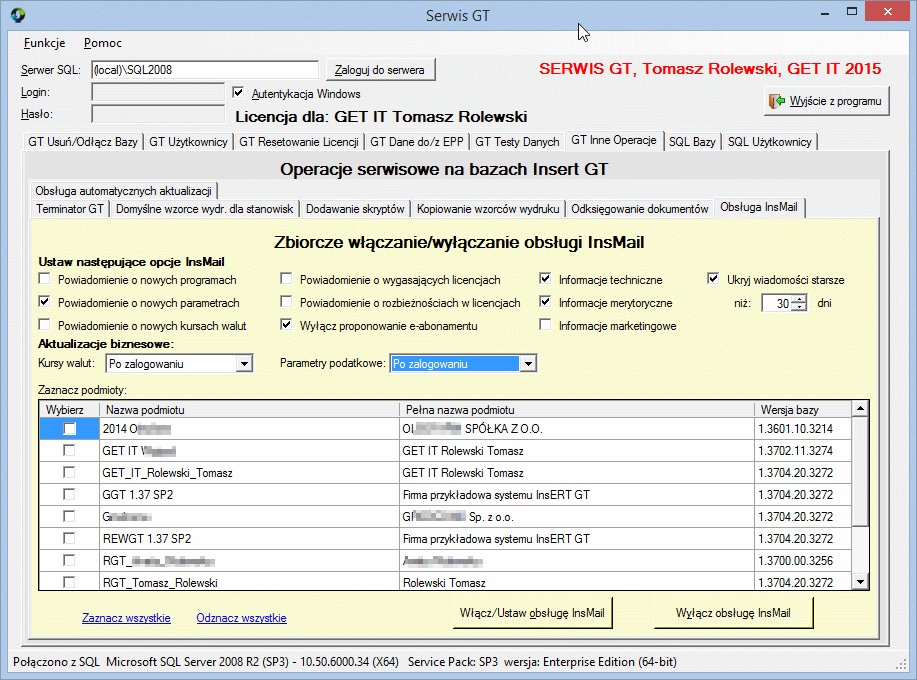This screenshot has height=680, width=917.
Task: Click version cell 1.3702.11.3274
Action: 803,451
